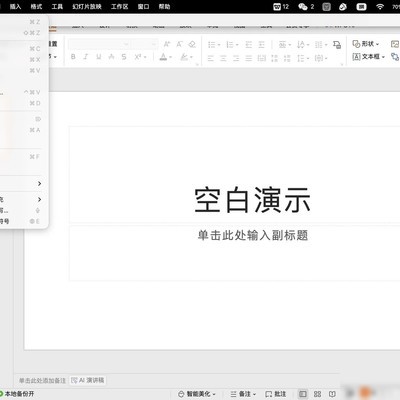Screen dimensions: 400x400
Task: Open the font name combo box
Action: click(99, 44)
